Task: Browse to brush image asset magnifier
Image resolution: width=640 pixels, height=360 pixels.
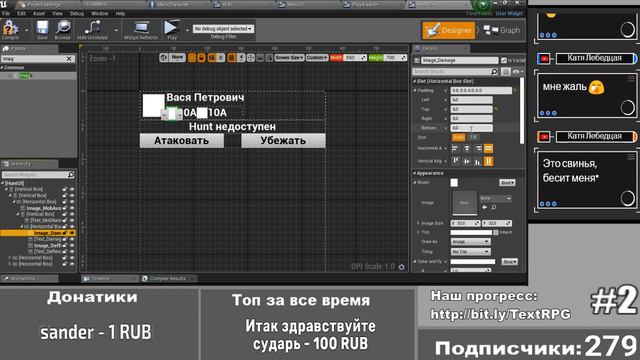Action: pyautogui.click(x=493, y=207)
